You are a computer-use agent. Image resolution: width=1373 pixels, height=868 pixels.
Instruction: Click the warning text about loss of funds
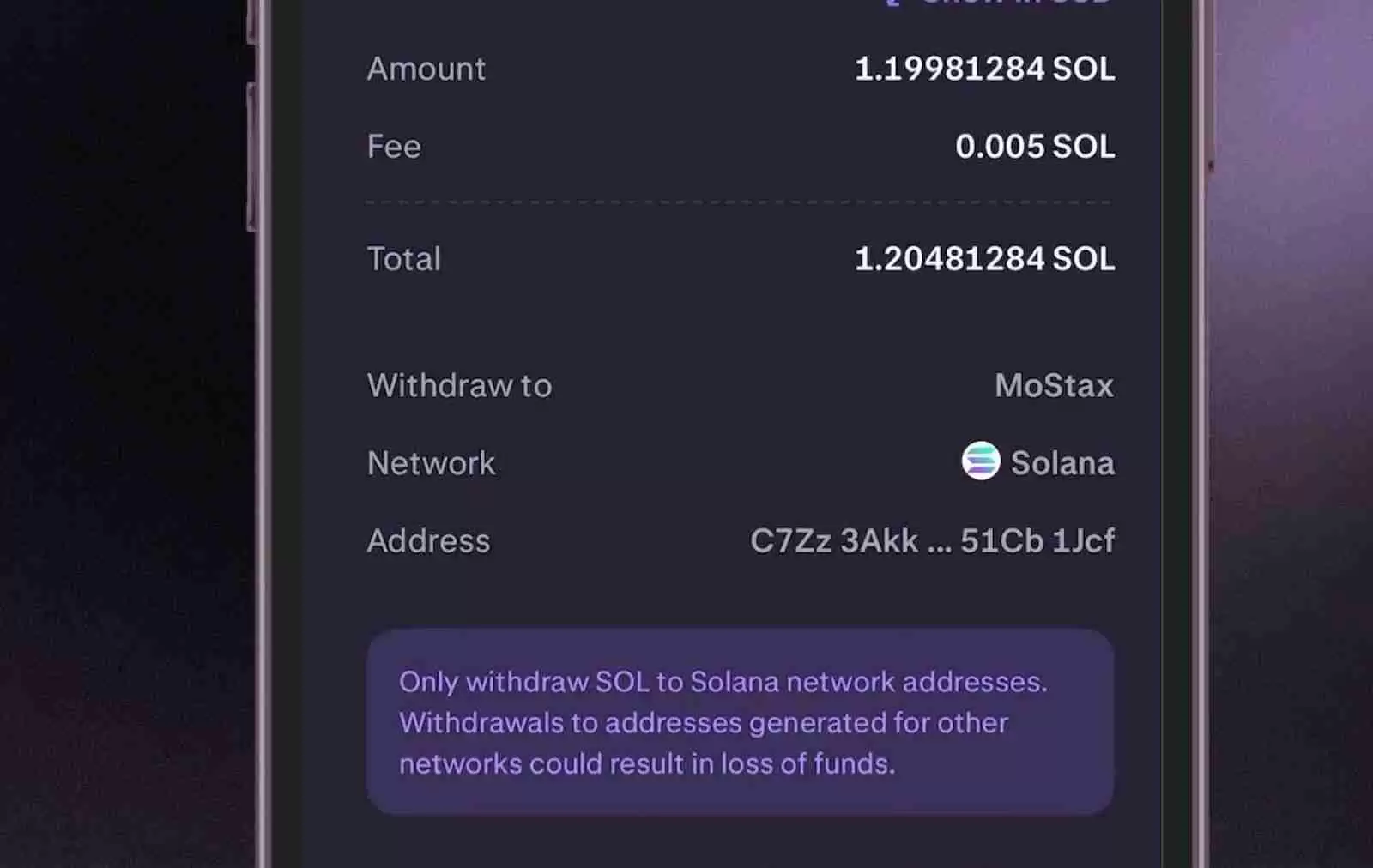[x=647, y=763]
